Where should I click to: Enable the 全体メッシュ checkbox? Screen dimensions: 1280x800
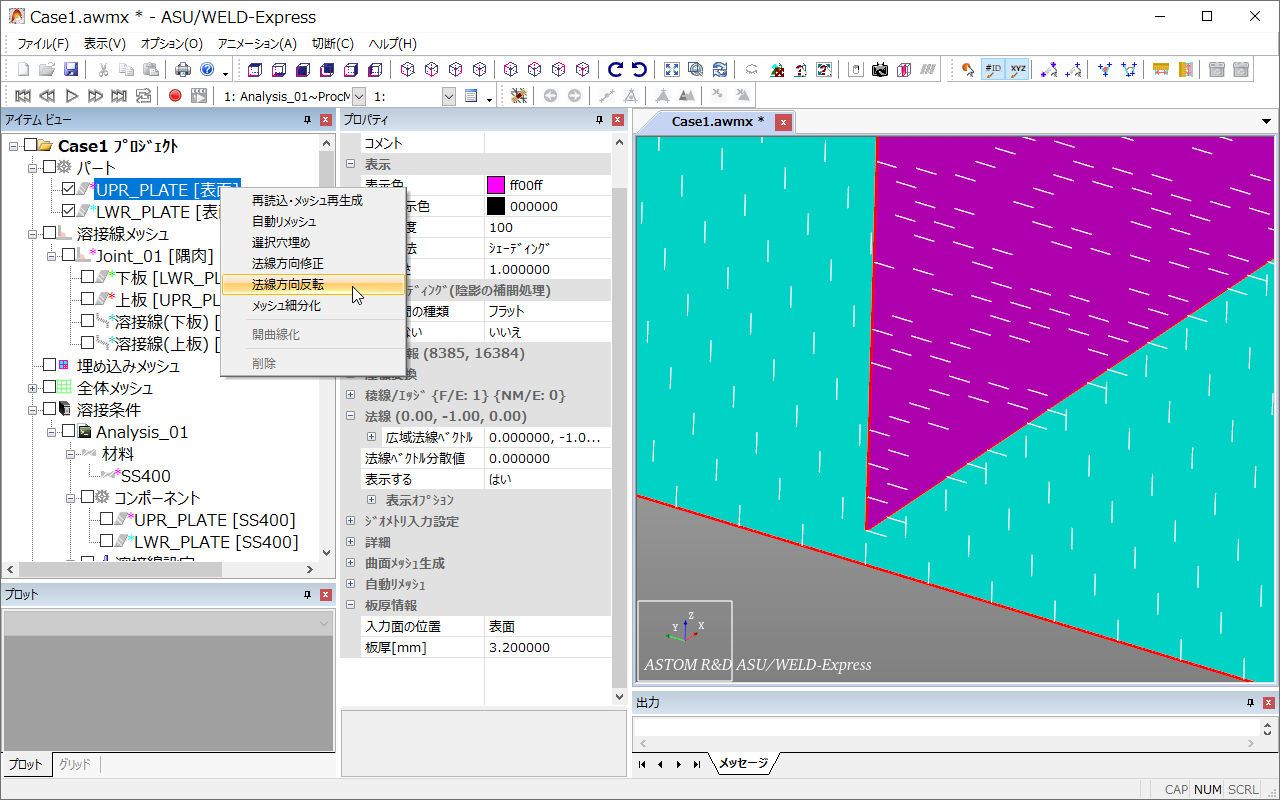pos(49,388)
